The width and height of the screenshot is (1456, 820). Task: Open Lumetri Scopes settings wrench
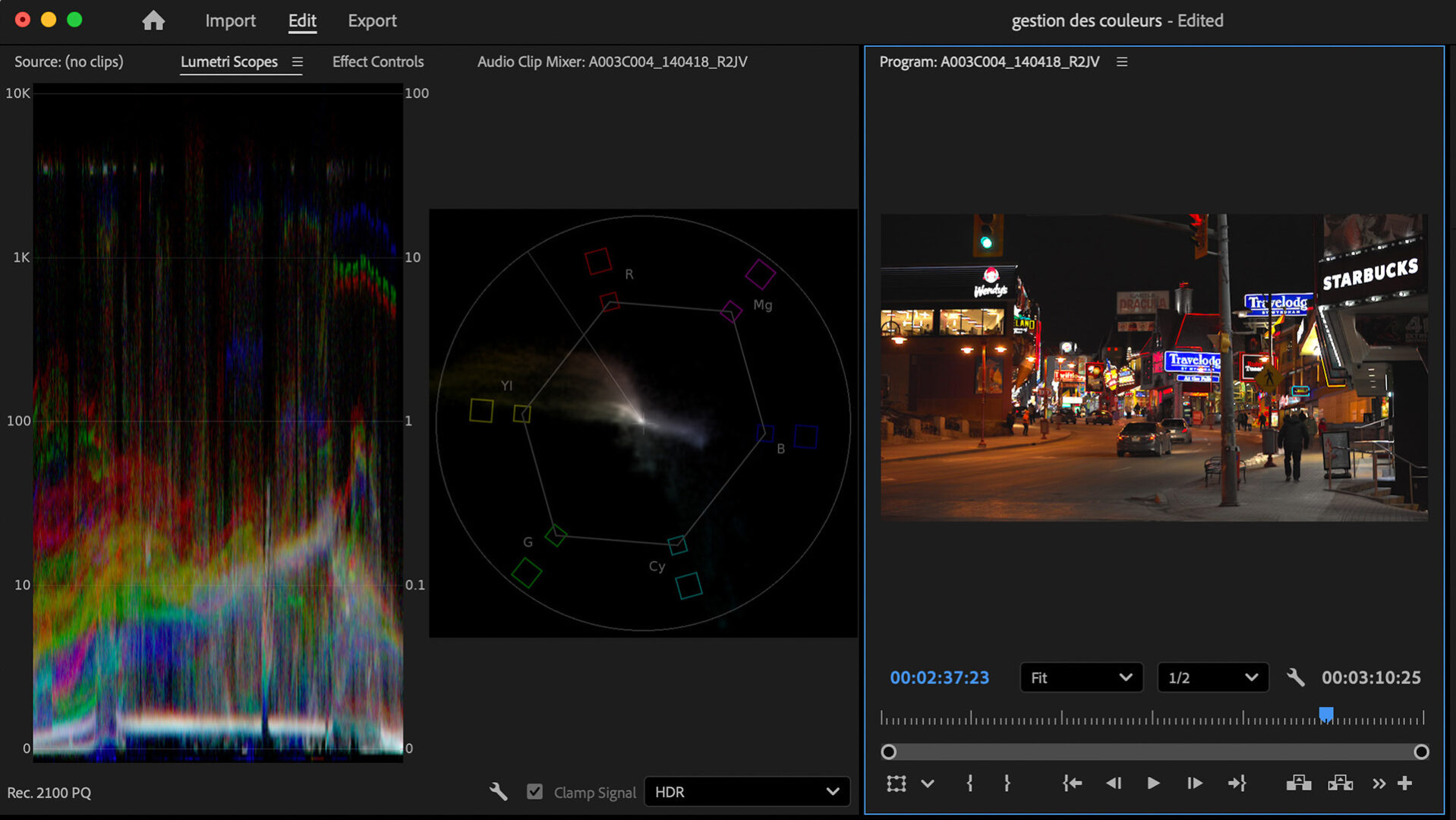coord(498,792)
